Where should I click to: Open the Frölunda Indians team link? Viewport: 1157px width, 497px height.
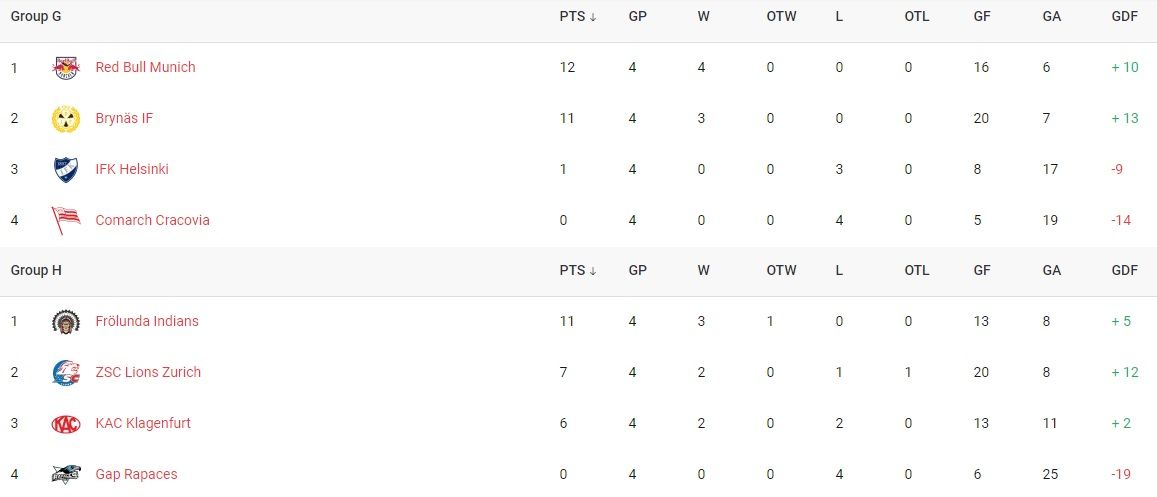pyautogui.click(x=147, y=322)
